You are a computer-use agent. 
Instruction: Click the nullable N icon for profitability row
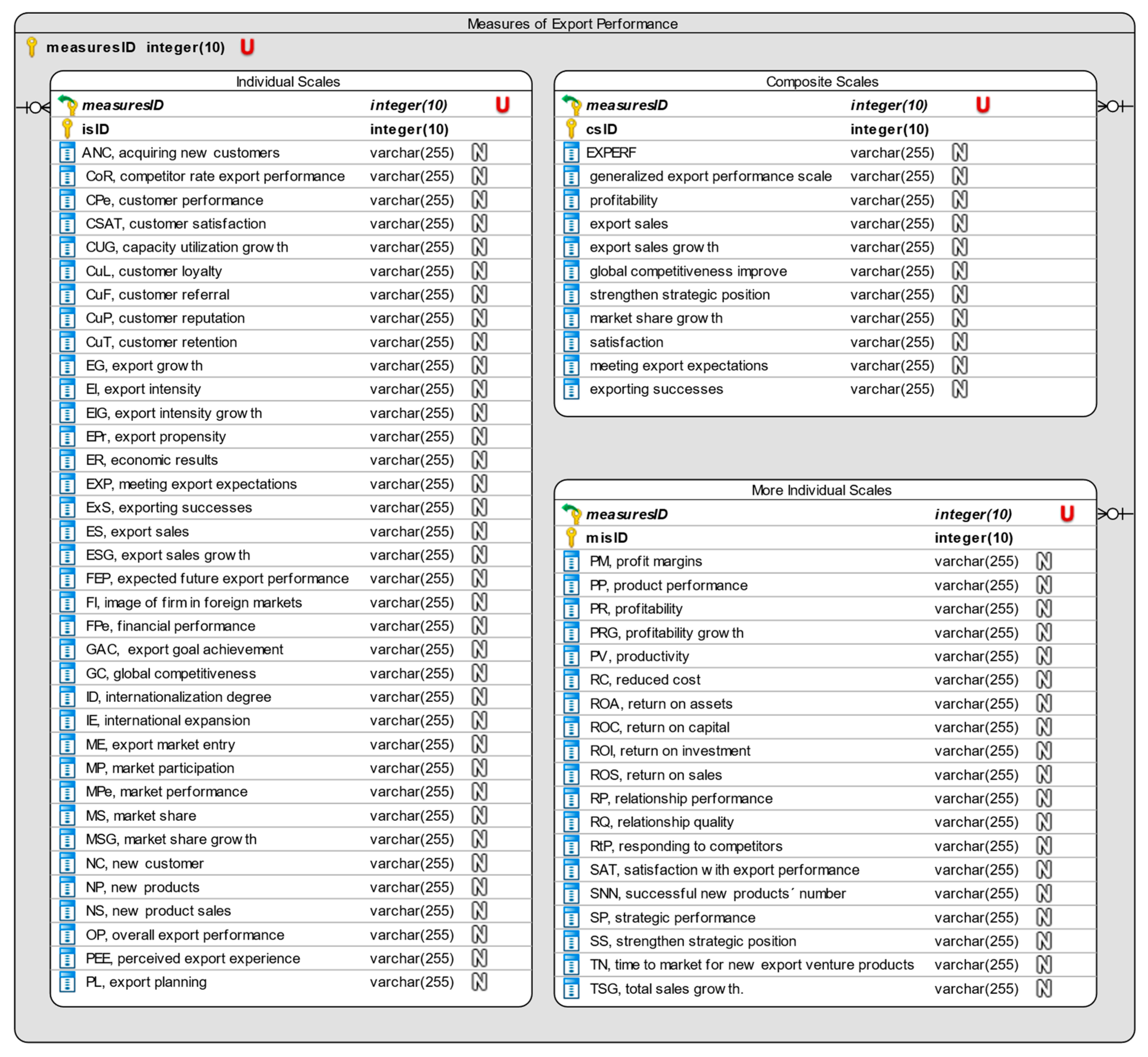click(959, 200)
